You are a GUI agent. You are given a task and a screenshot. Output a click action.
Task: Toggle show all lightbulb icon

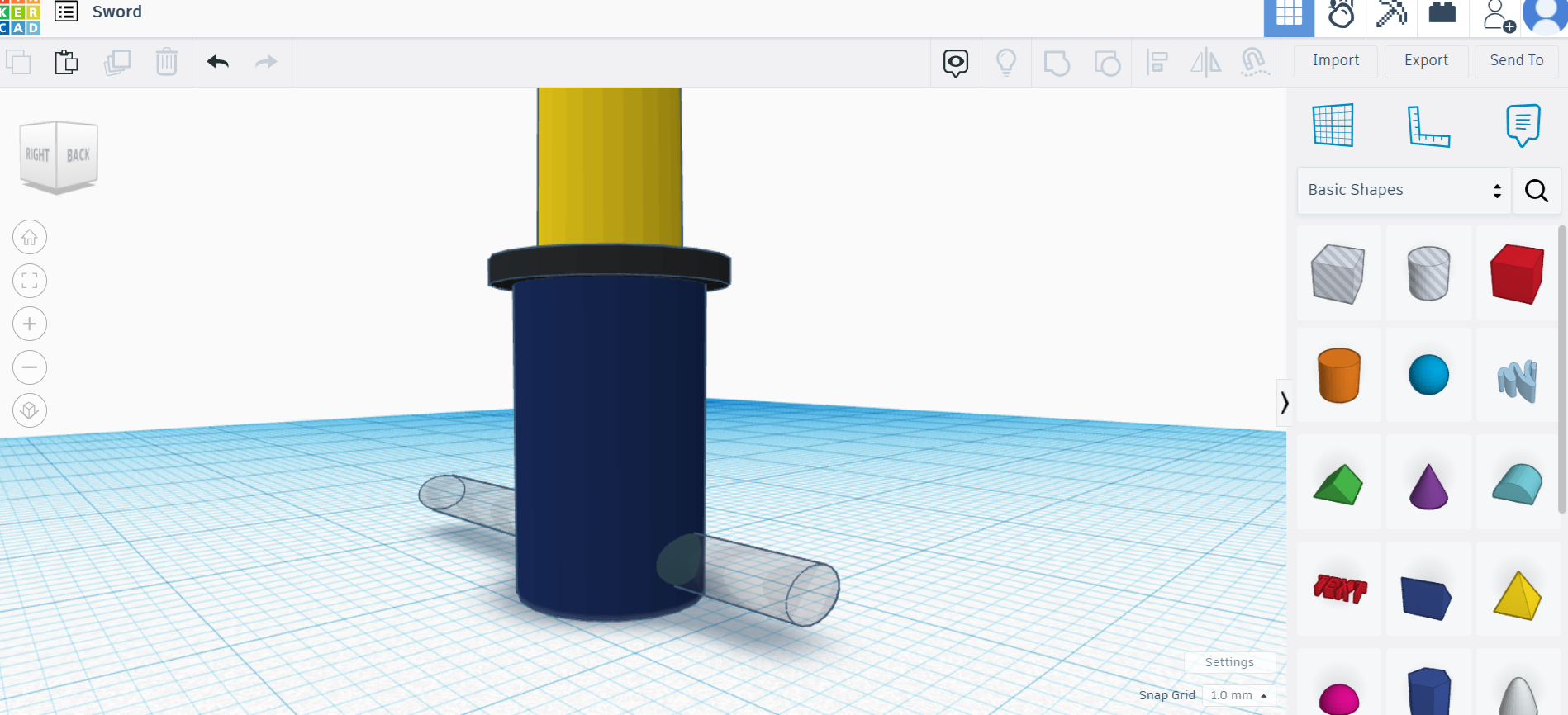(1006, 63)
